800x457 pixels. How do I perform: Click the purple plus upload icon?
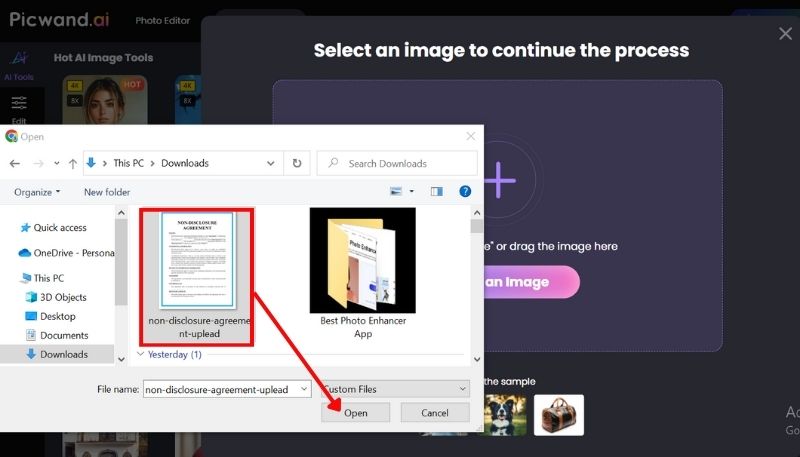pyautogui.click(x=498, y=181)
